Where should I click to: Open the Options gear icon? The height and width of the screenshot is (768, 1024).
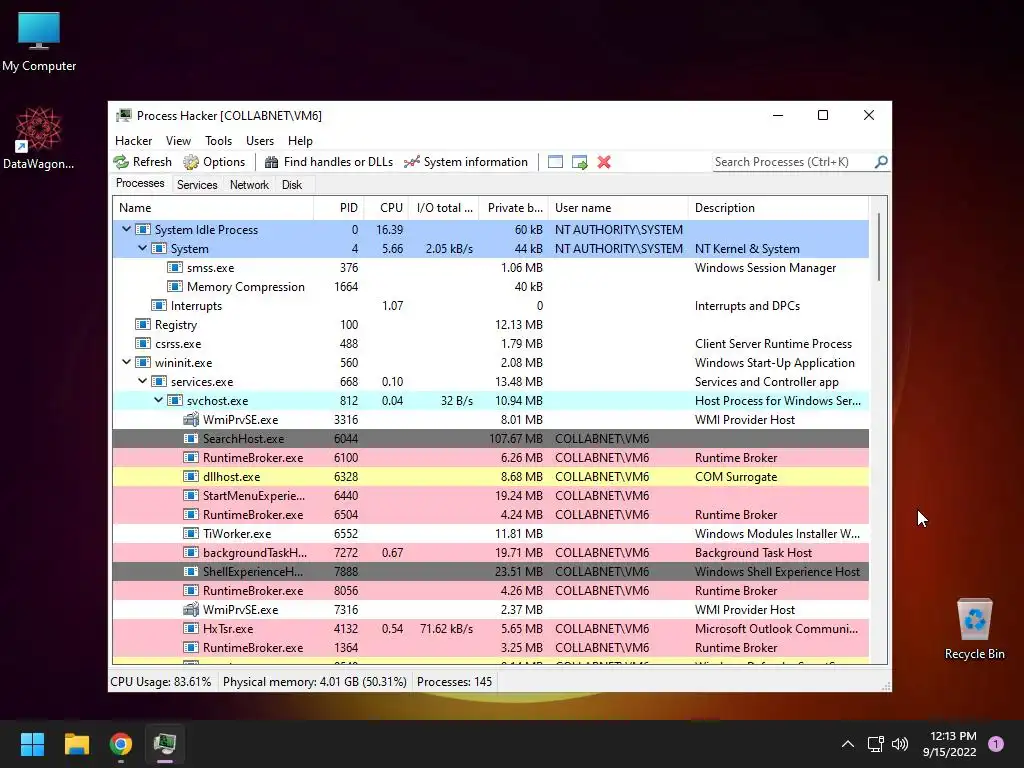(x=191, y=162)
